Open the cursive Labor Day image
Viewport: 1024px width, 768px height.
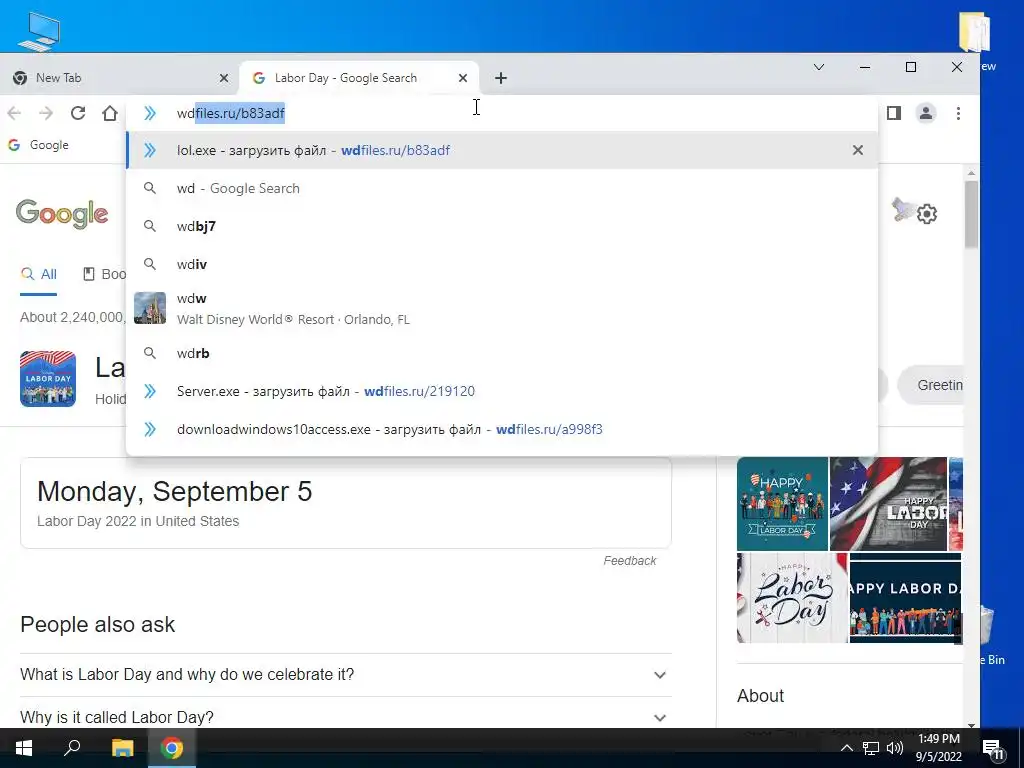(792, 598)
